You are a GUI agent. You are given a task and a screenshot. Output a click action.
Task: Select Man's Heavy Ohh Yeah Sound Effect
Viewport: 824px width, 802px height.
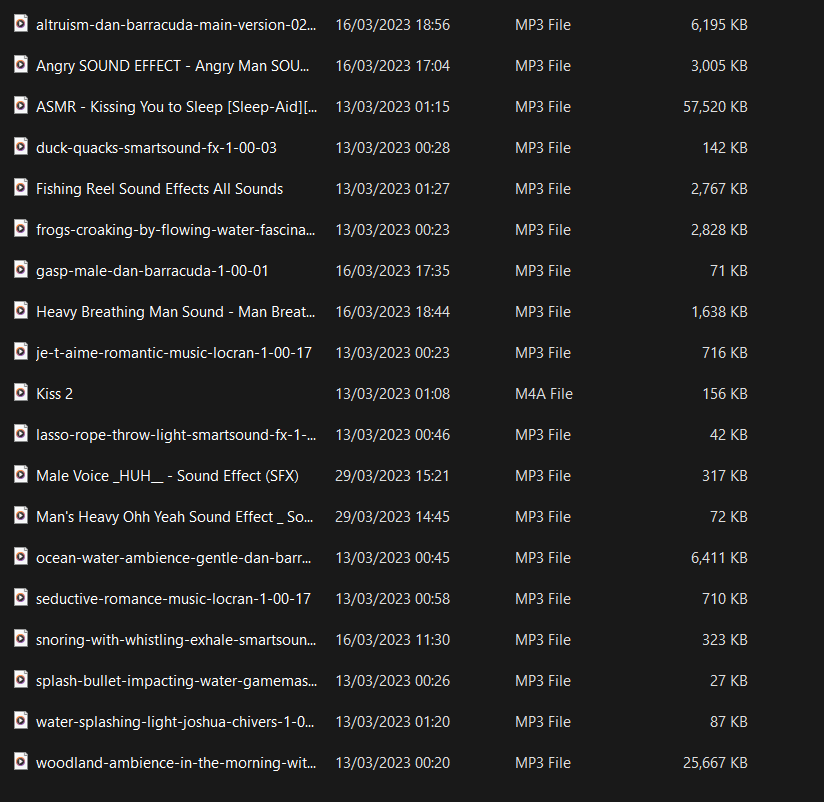click(x=174, y=517)
